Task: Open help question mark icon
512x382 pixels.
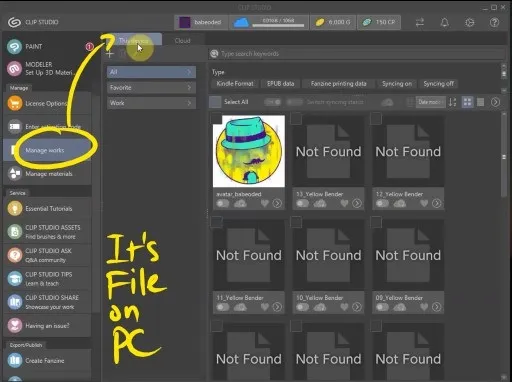Action: (494, 22)
